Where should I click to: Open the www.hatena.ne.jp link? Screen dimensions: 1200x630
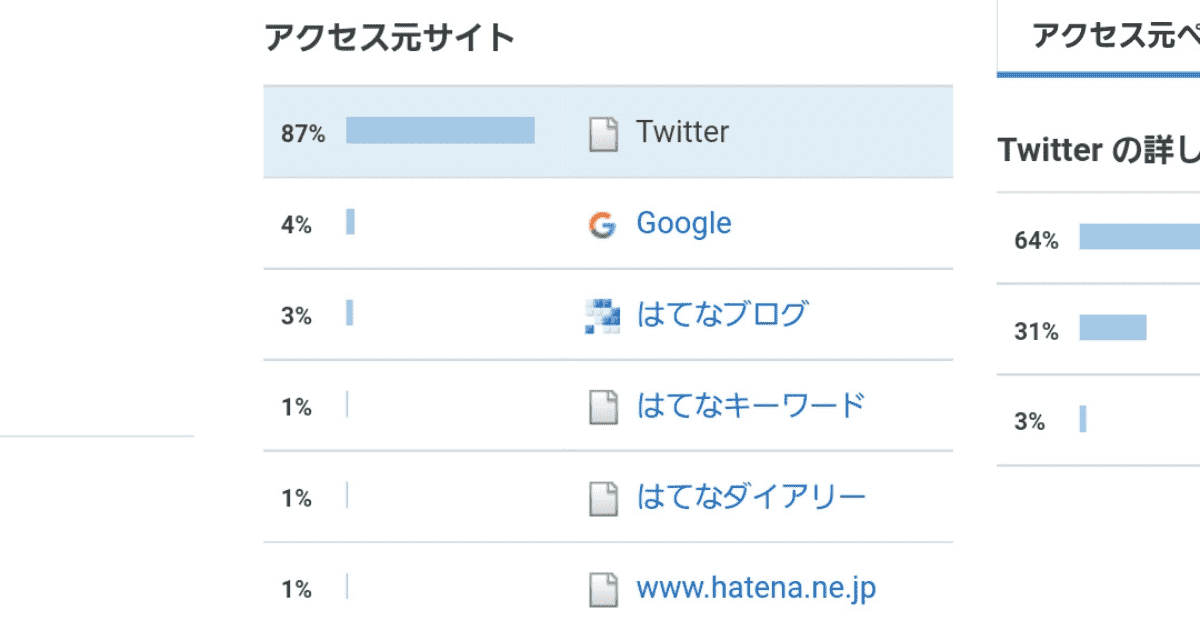pyautogui.click(x=756, y=588)
